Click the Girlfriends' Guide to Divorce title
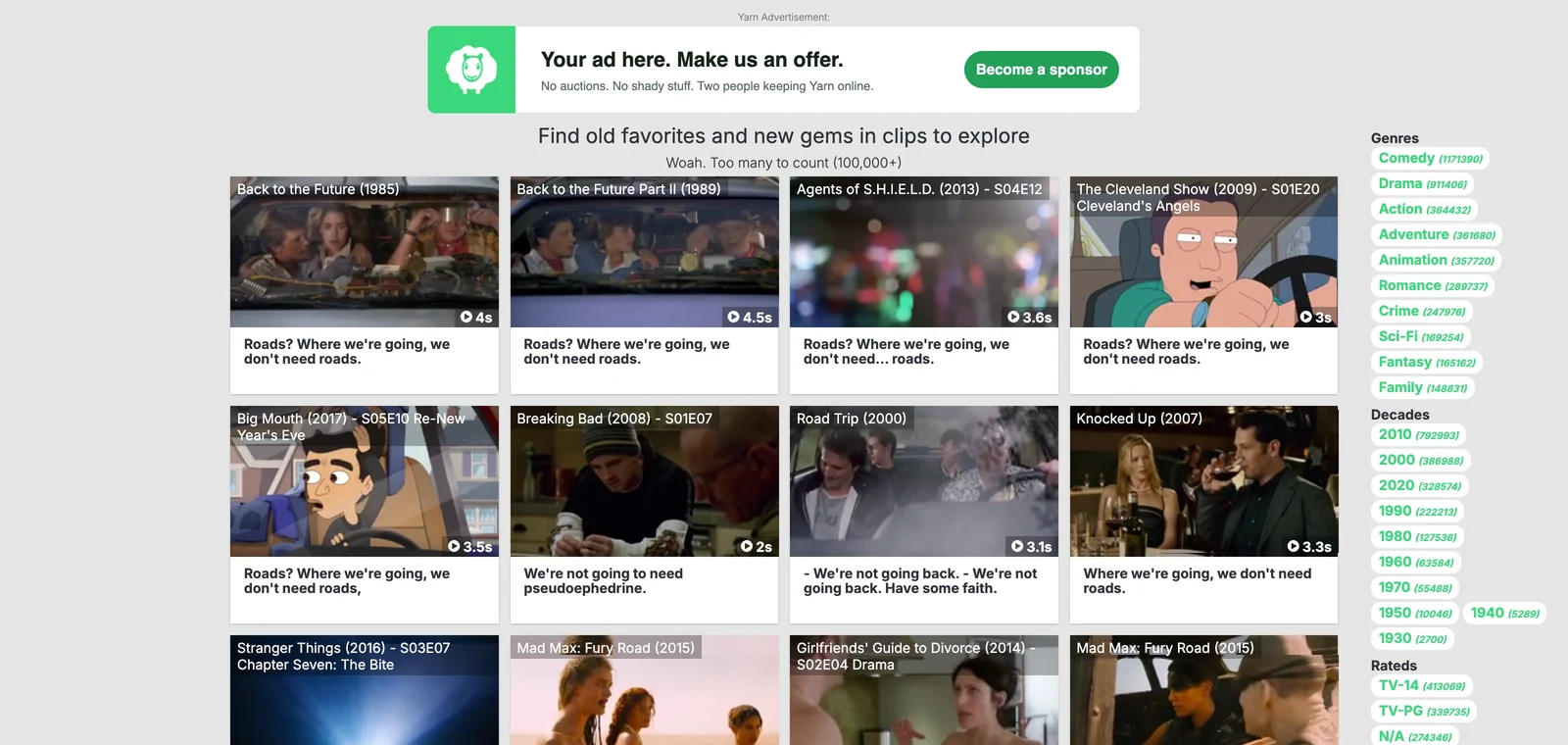The width and height of the screenshot is (1568, 745). click(916, 656)
